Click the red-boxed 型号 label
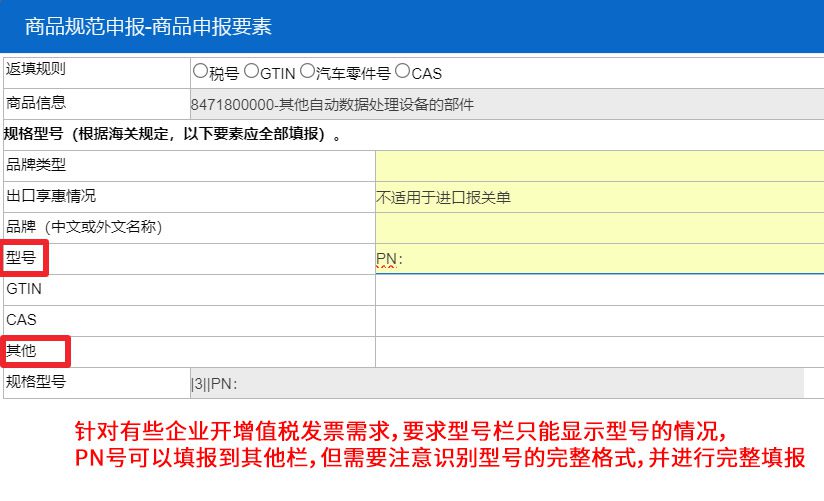The image size is (824, 501). [x=22, y=258]
